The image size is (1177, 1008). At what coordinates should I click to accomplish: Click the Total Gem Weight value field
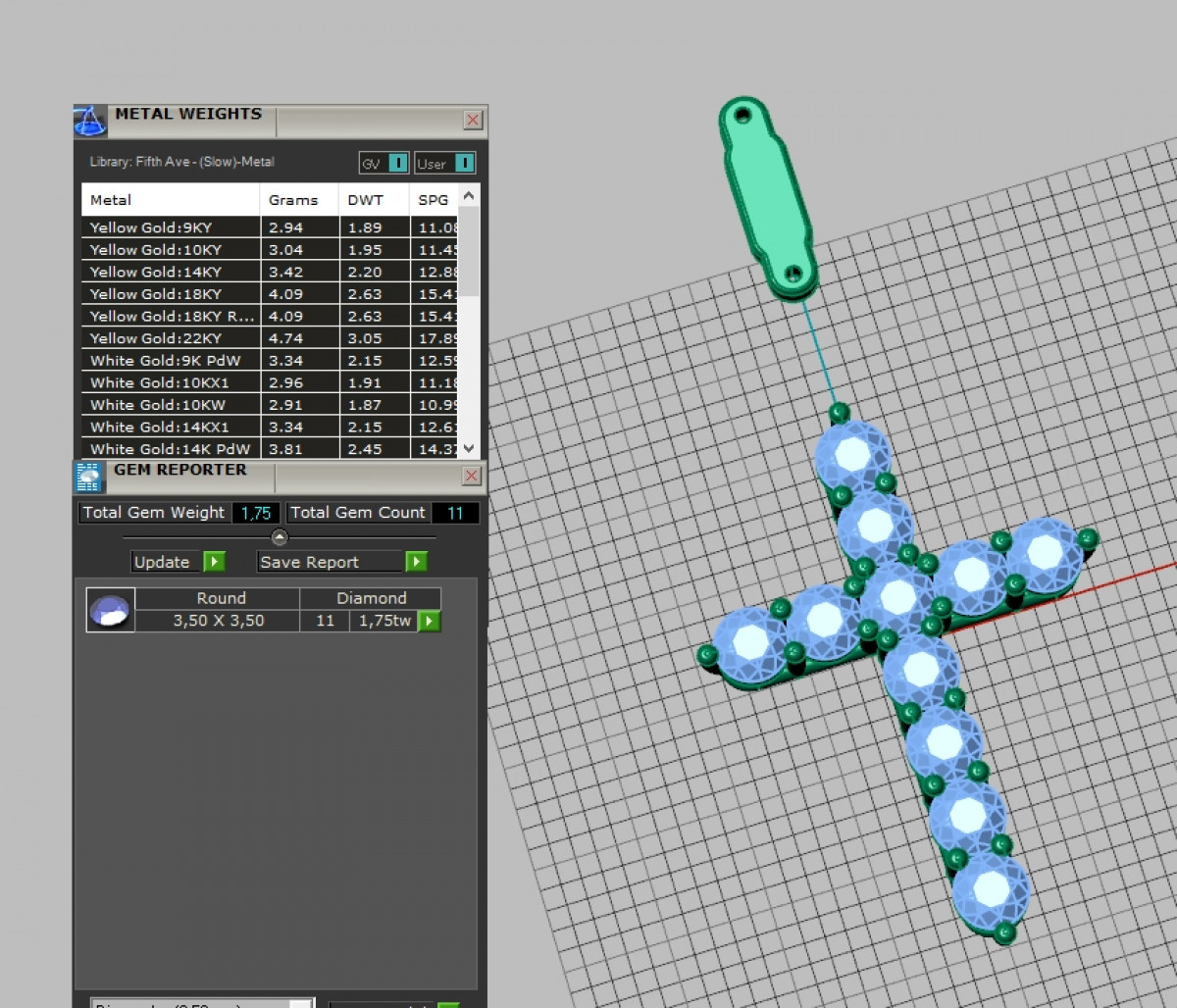pyautogui.click(x=256, y=513)
